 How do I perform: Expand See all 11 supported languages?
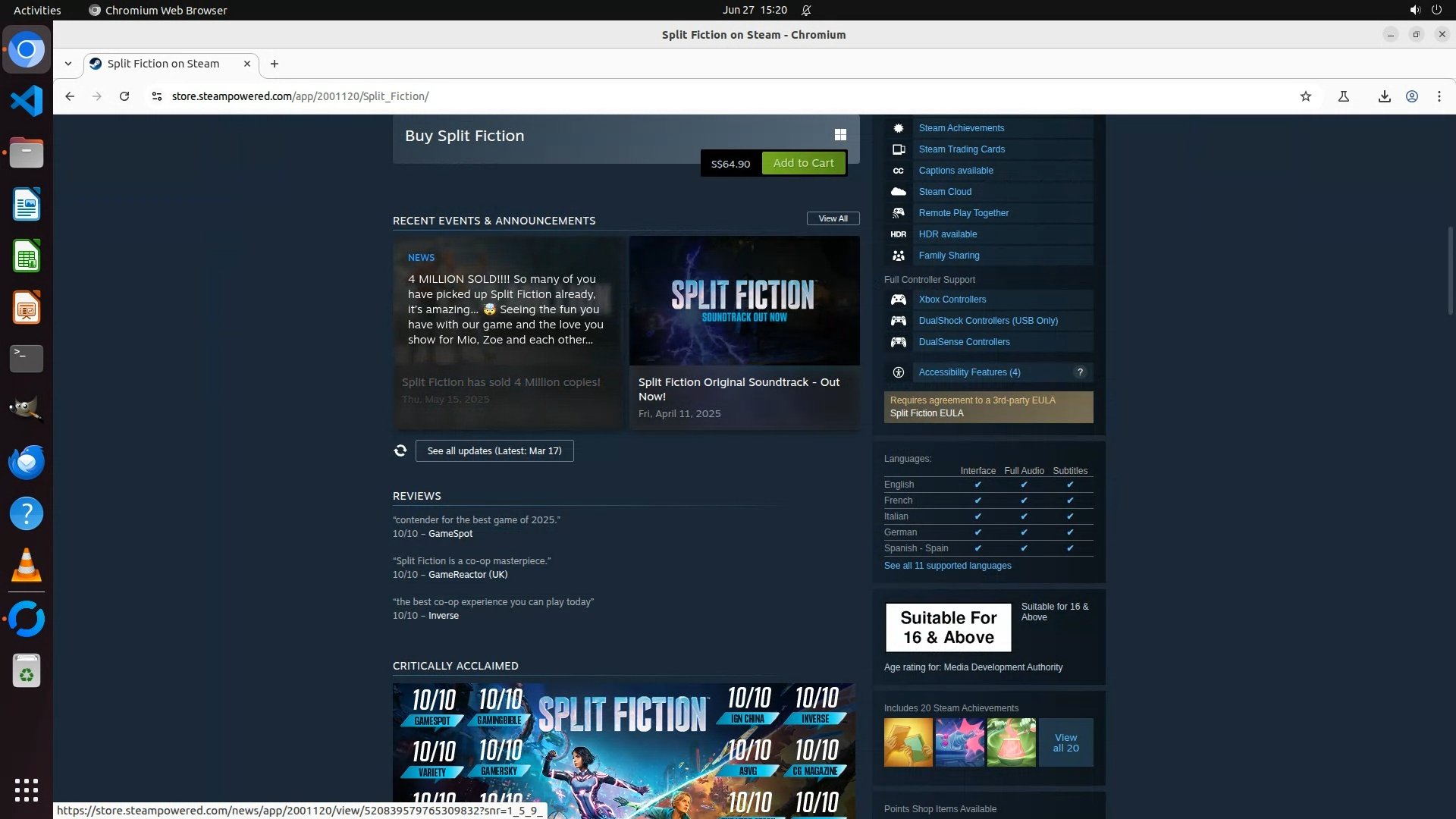(x=947, y=566)
